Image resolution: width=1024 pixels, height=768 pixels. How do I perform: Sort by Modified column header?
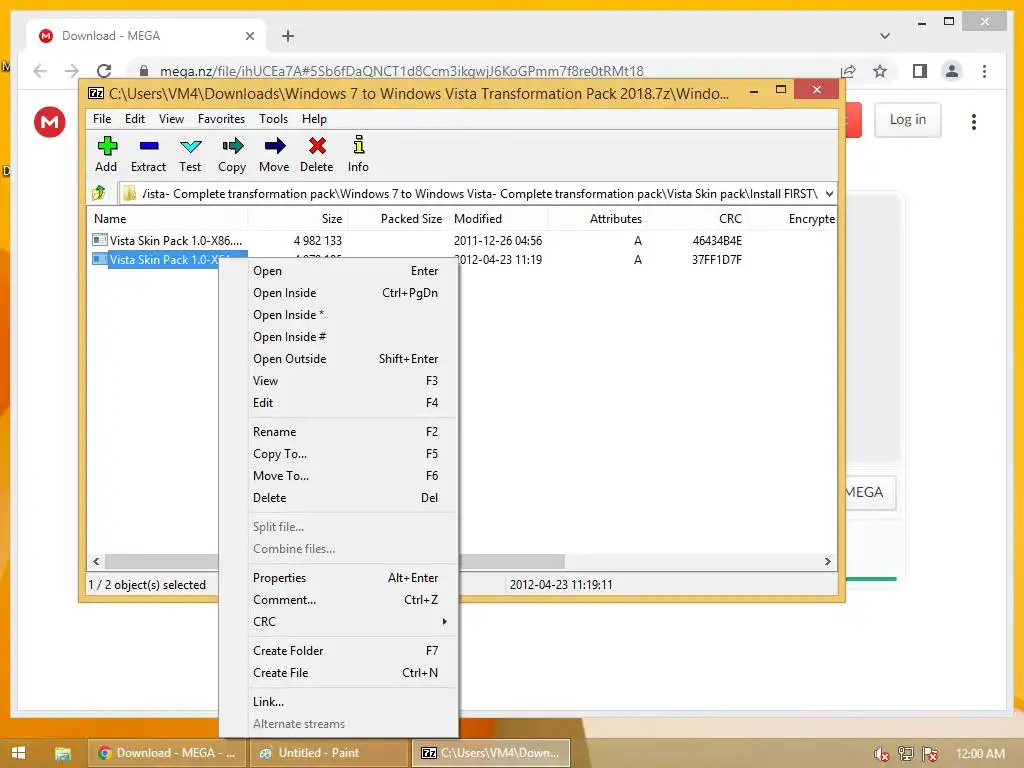tap(498, 219)
